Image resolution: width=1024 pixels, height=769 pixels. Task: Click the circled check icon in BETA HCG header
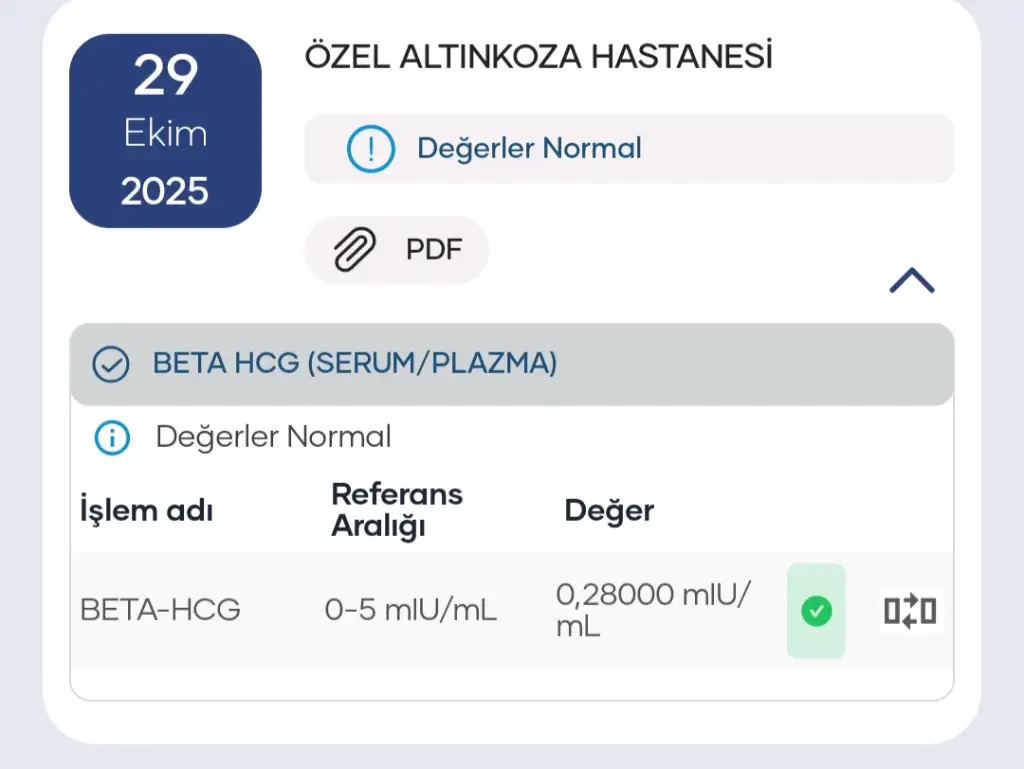[111, 364]
